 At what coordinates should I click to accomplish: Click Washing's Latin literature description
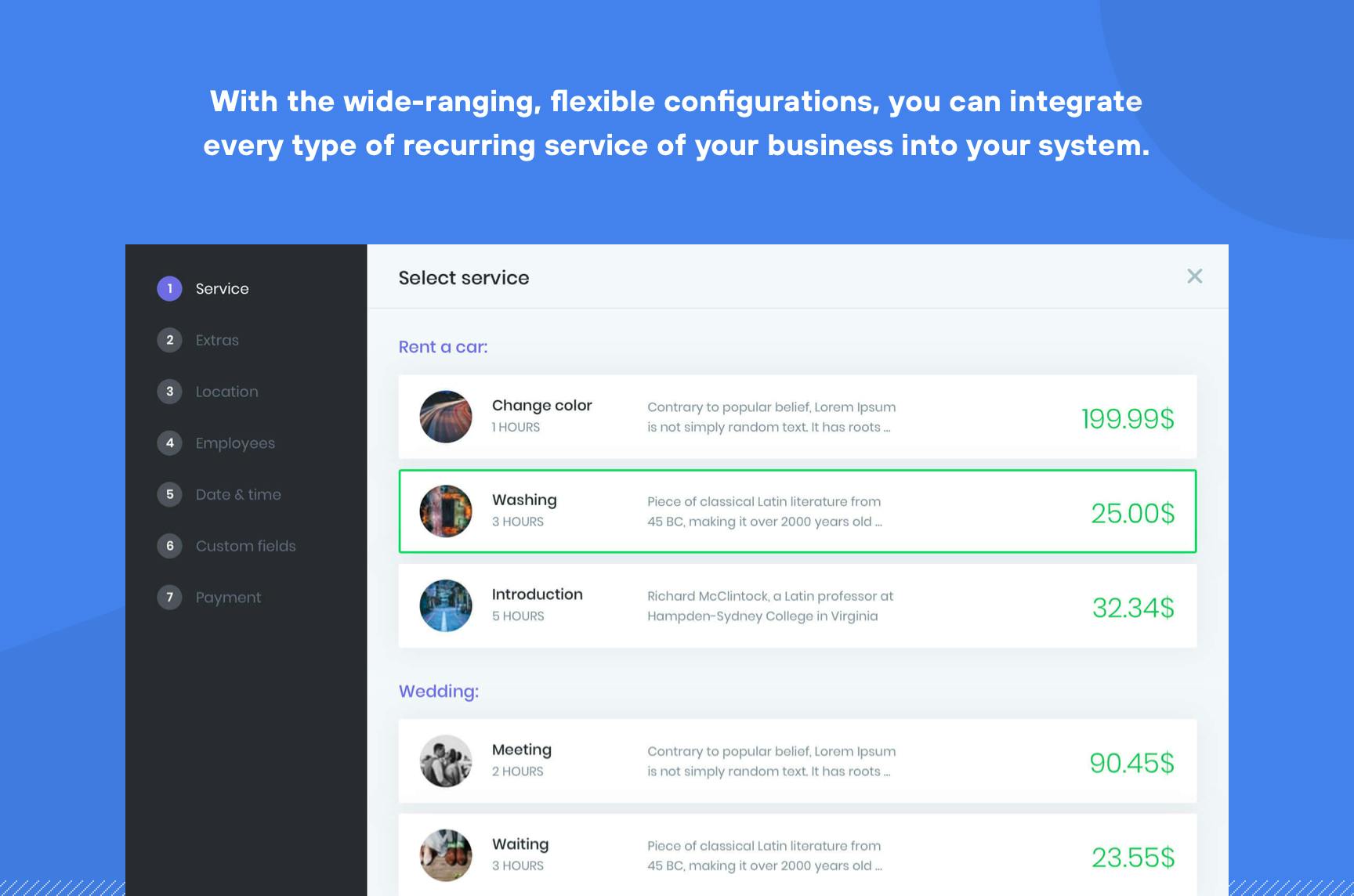tap(765, 511)
